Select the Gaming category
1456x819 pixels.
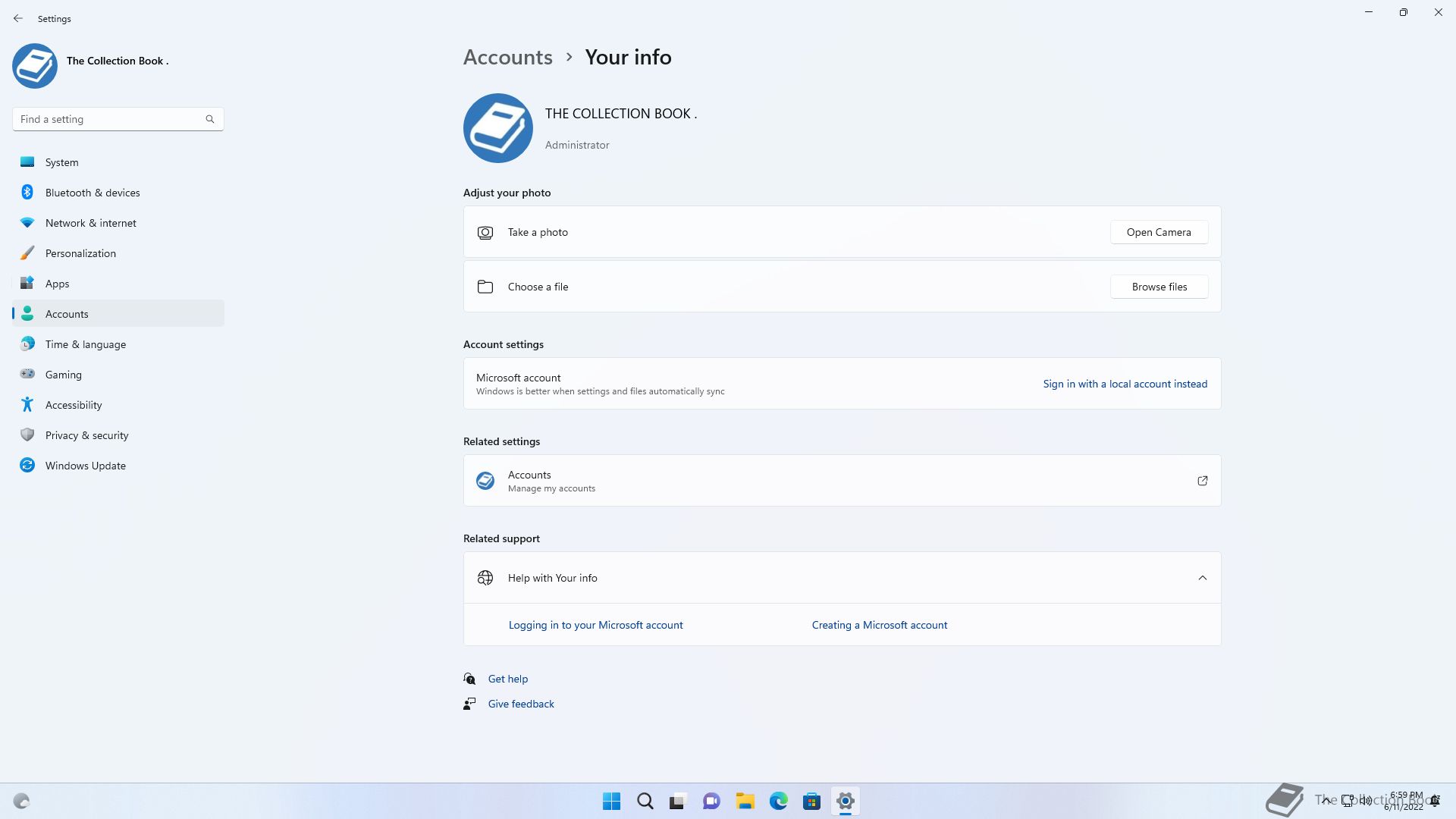point(118,375)
